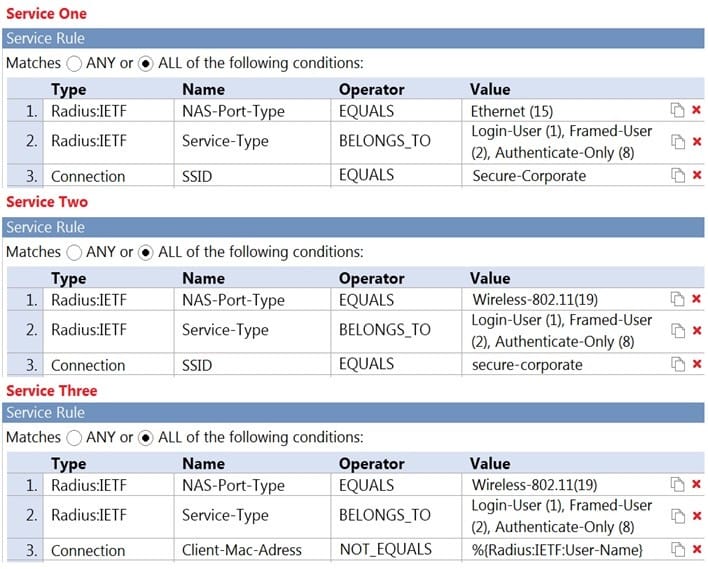
Task: Delete Service One NAS-Port-Type Ethernet rule
Action: tap(696, 109)
